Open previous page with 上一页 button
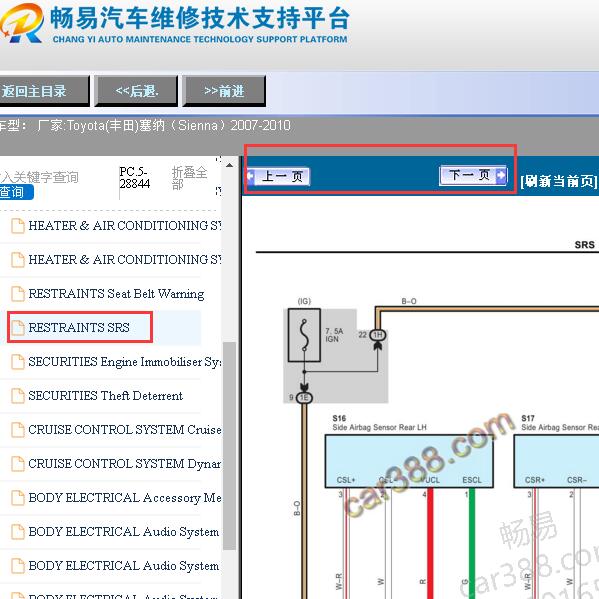 278,176
